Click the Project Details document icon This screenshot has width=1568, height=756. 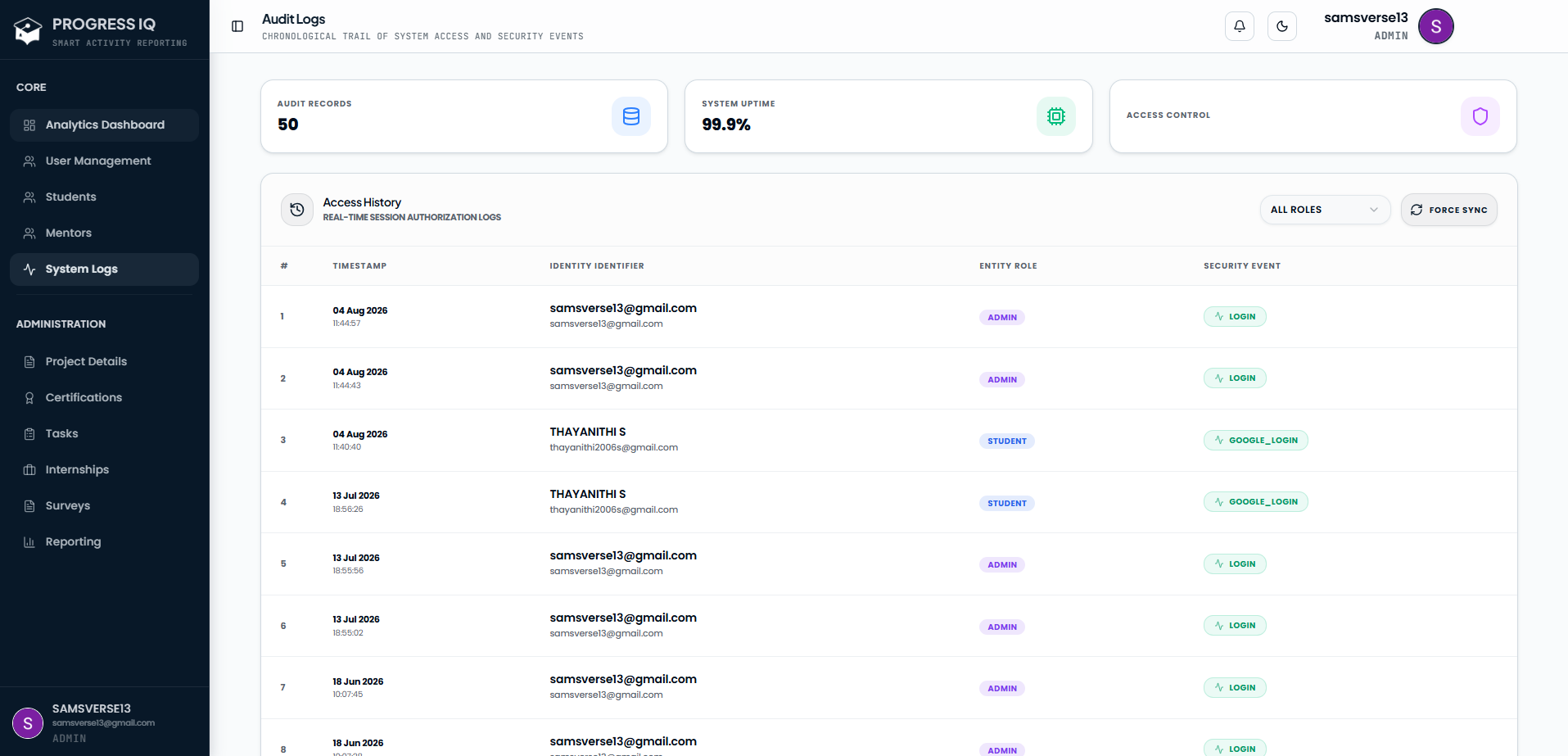click(29, 362)
